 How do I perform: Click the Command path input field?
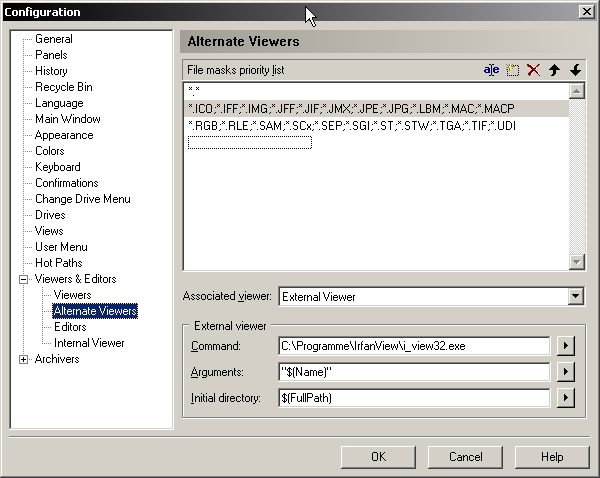click(x=414, y=346)
